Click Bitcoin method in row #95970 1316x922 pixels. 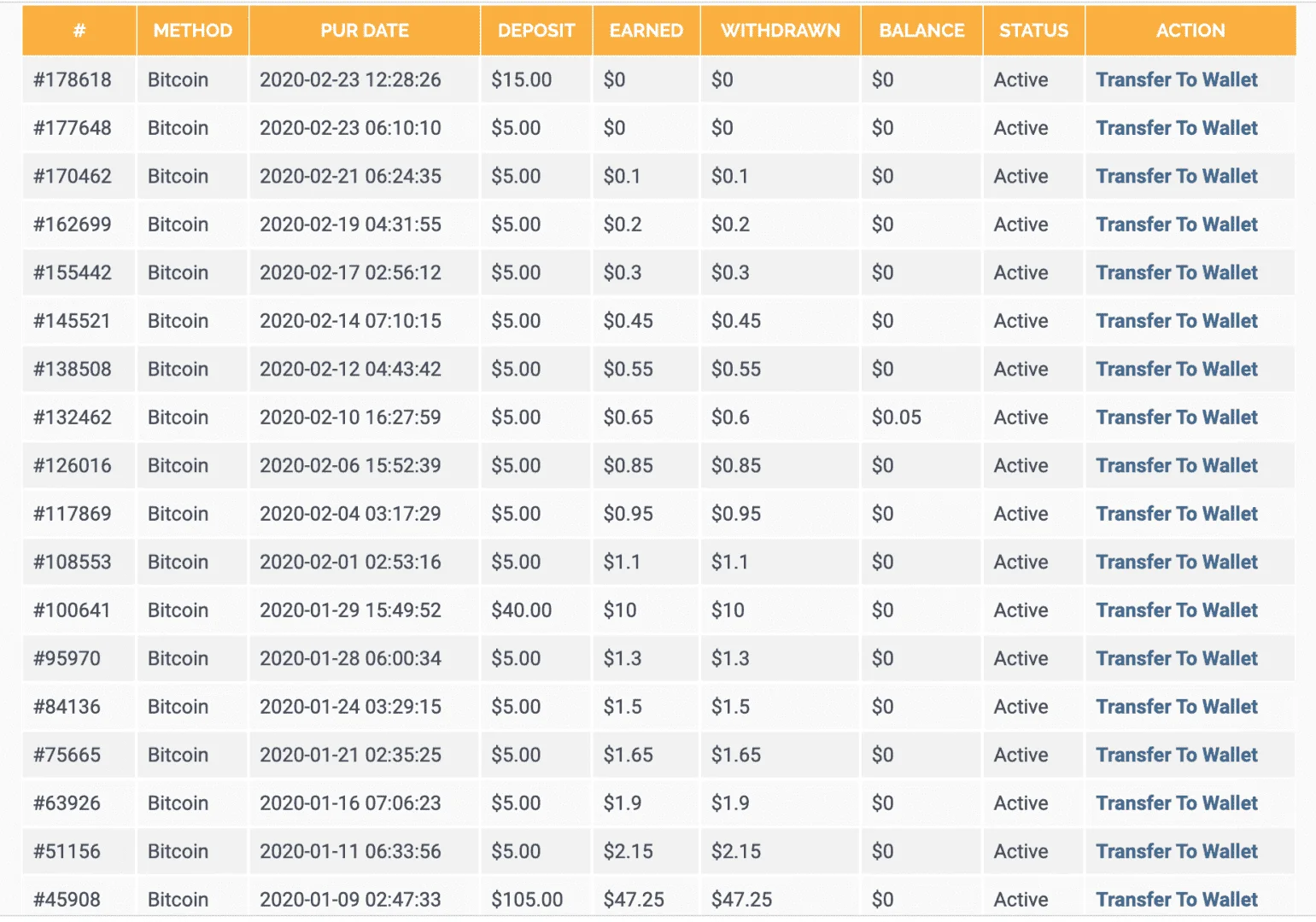[x=178, y=658]
